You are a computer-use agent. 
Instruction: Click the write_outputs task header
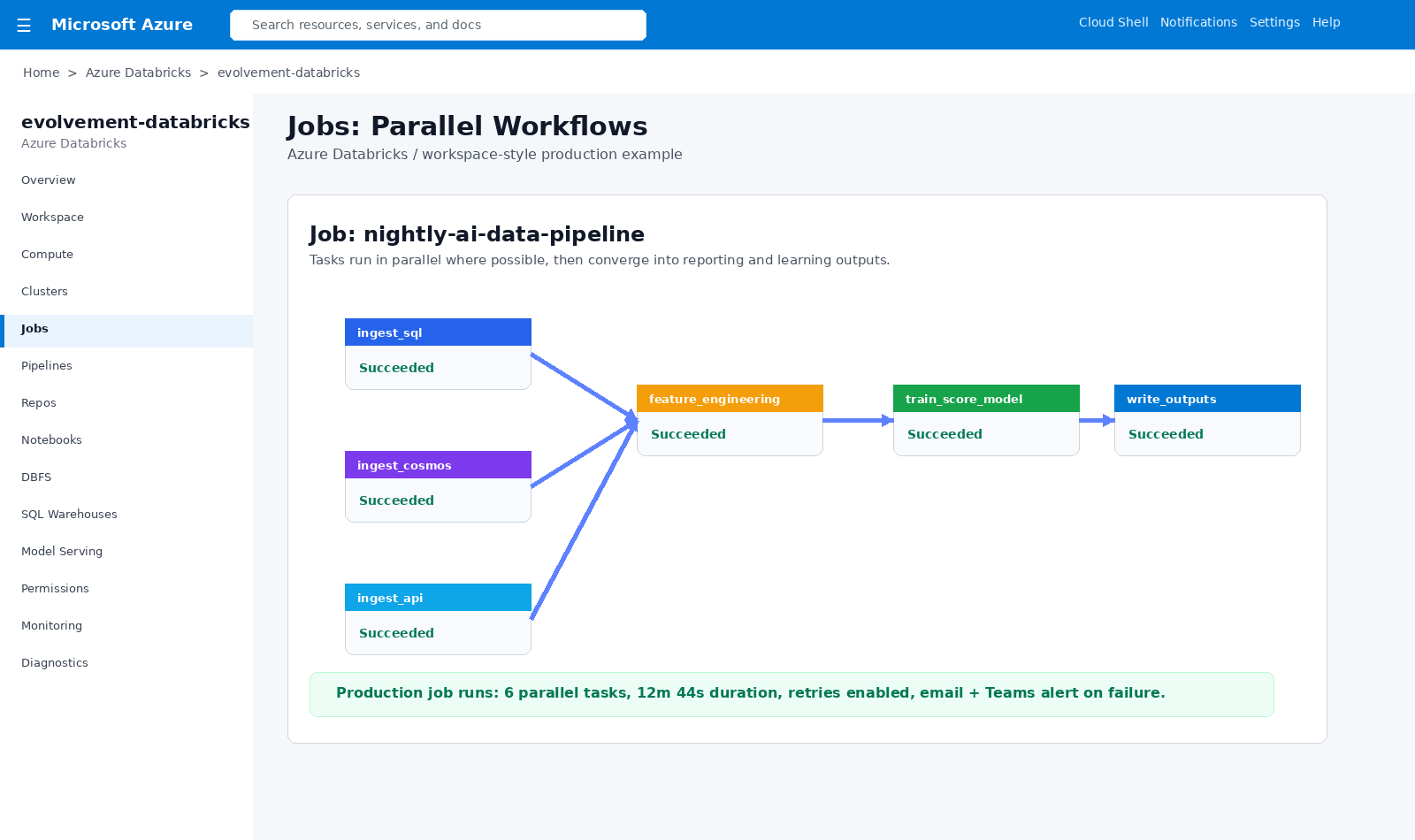tap(1207, 399)
